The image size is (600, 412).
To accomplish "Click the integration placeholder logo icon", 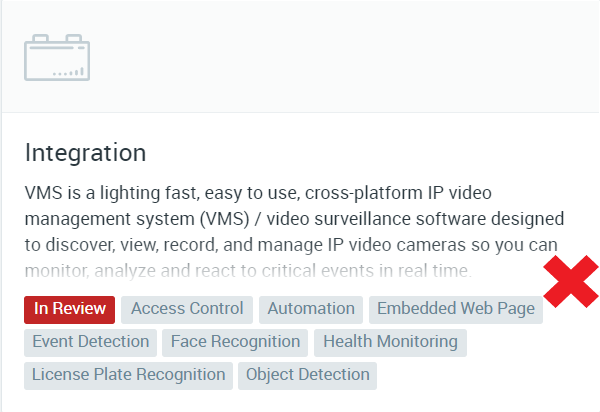I will [57, 57].
